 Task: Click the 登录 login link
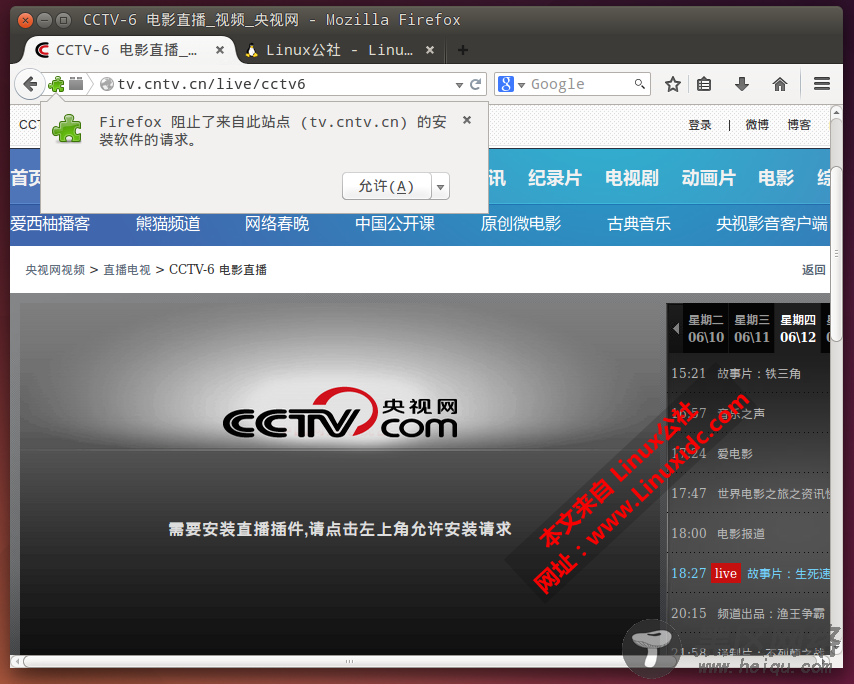click(700, 125)
